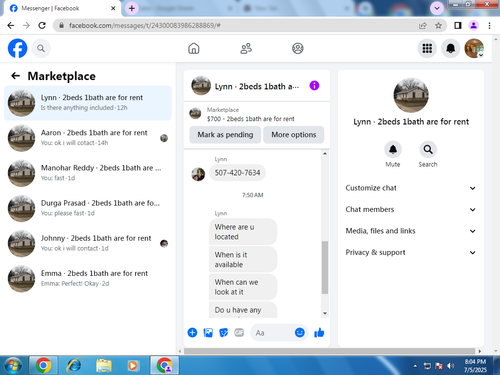
Task: Expand Customize chat section
Action: (411, 188)
